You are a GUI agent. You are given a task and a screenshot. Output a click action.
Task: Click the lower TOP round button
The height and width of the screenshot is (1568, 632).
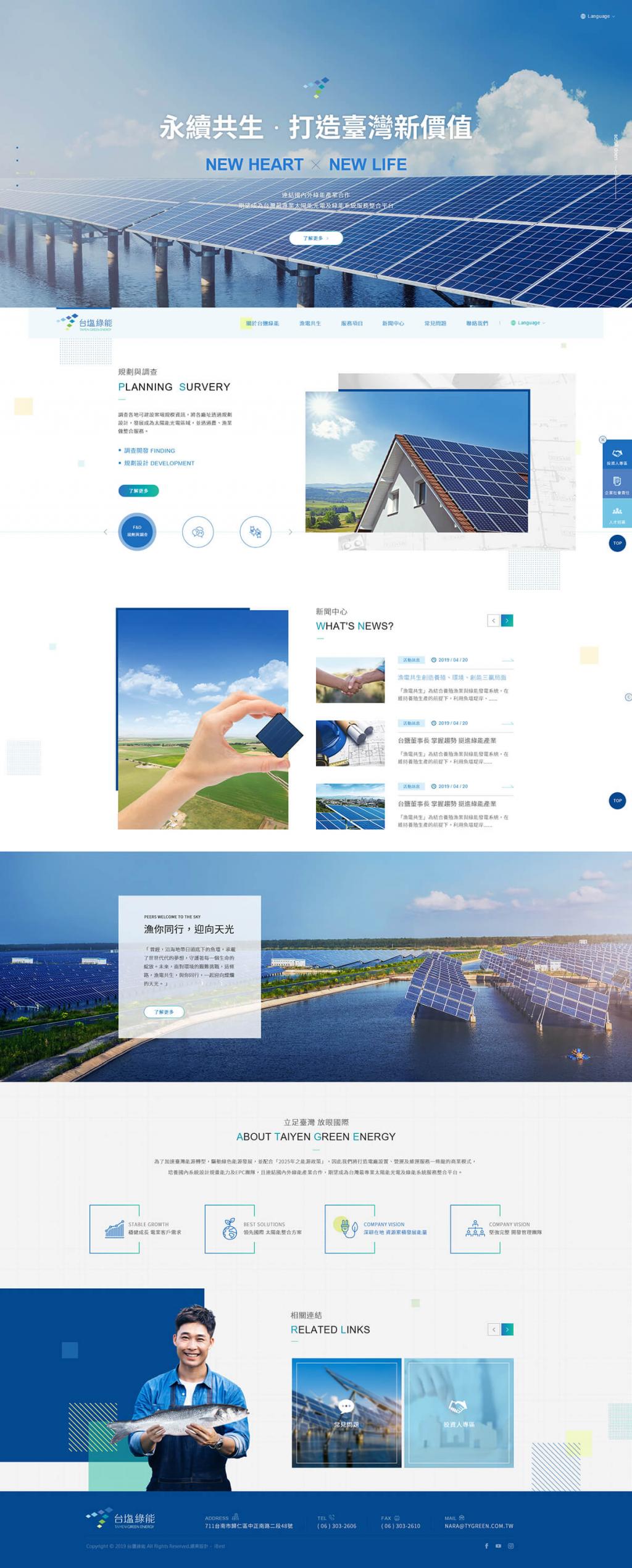[617, 801]
